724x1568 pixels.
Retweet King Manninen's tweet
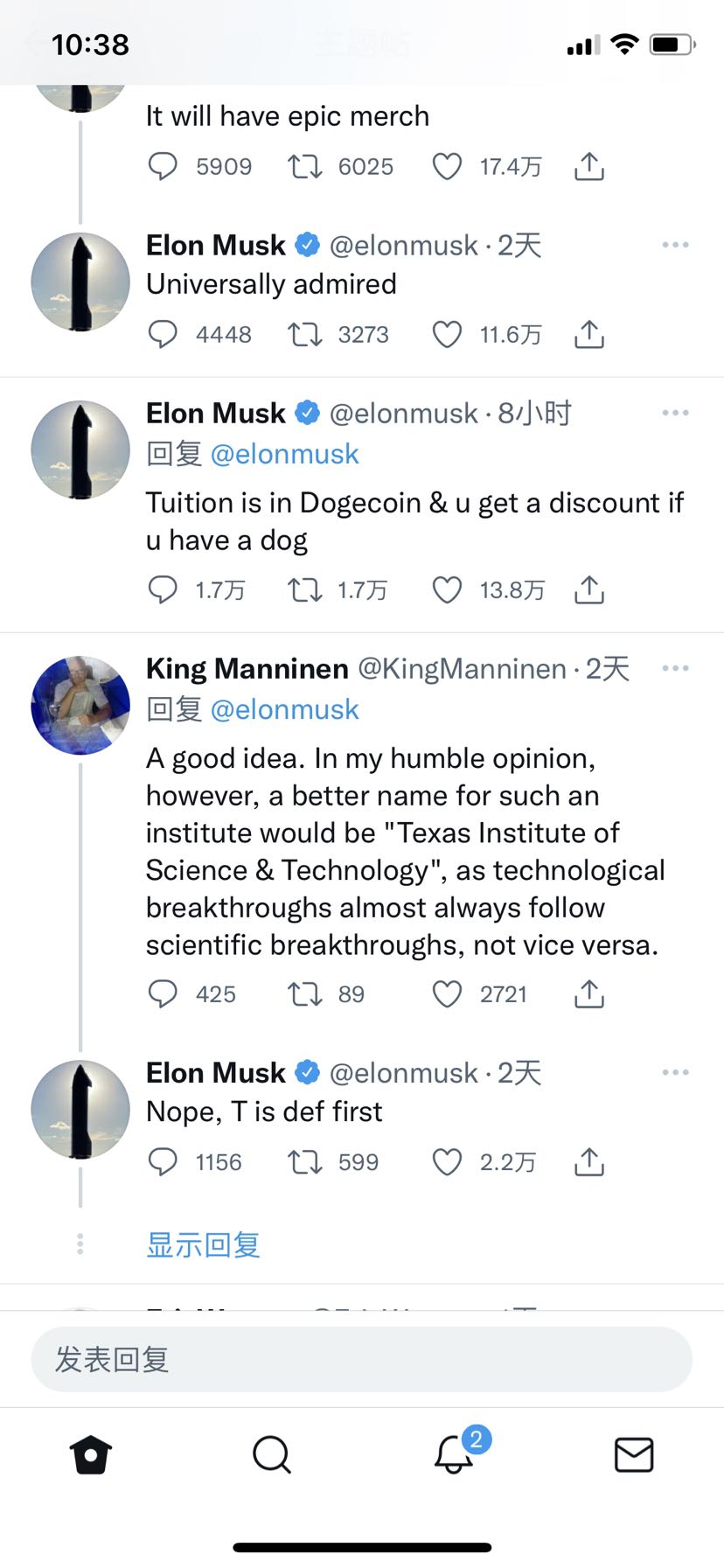305,994
